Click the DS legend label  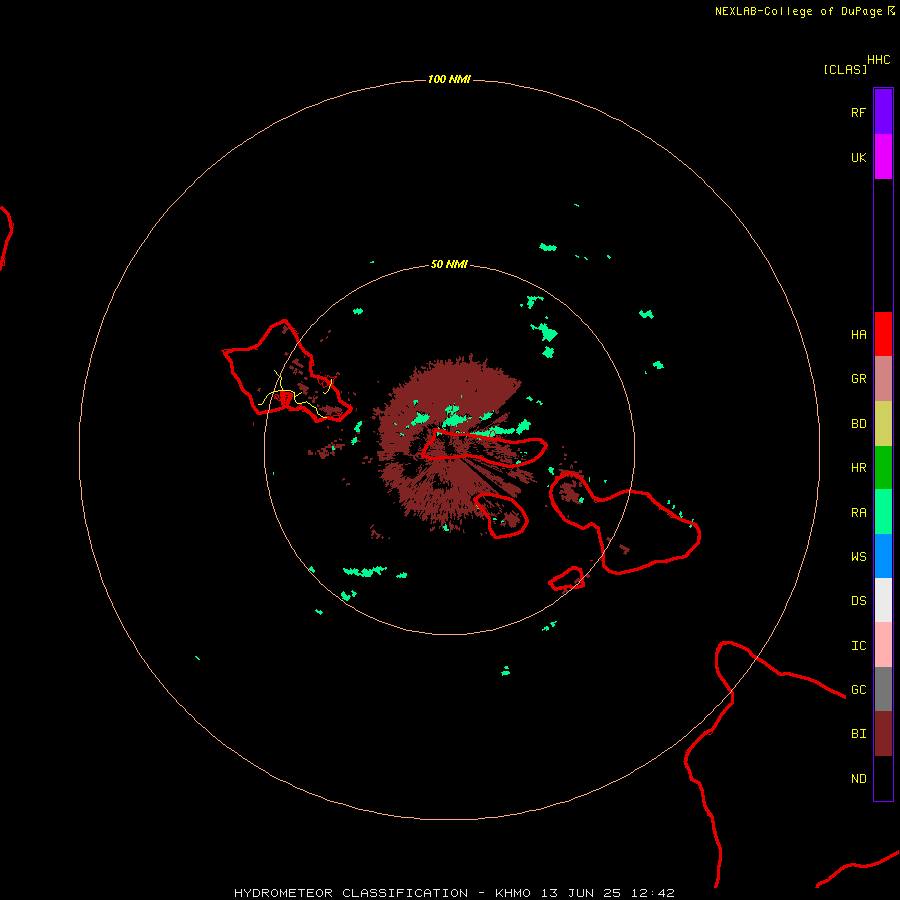pos(858,601)
